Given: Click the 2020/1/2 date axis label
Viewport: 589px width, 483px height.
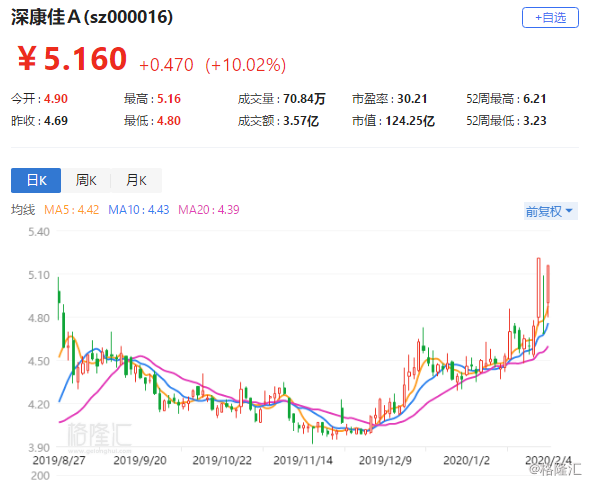Looking at the screenshot, I should tap(466, 460).
